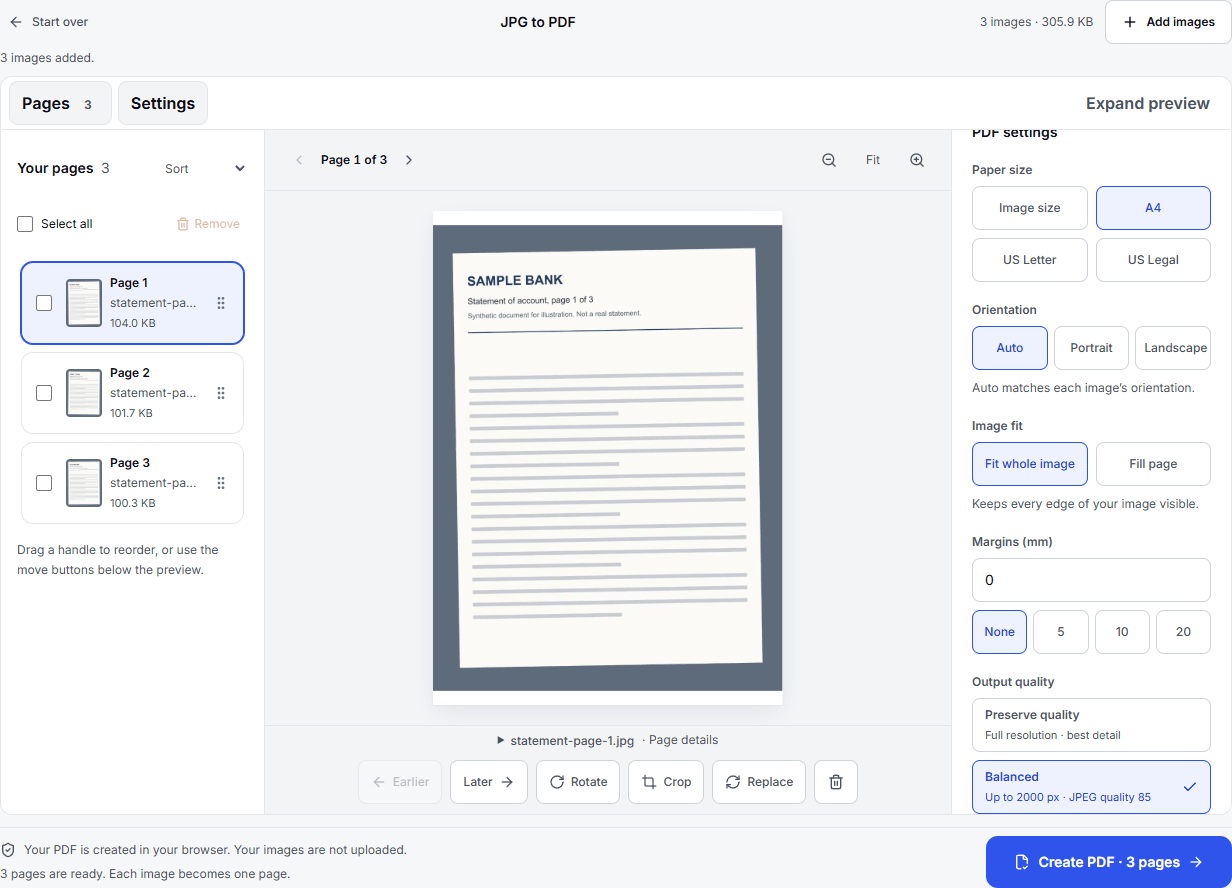Tick the checkbox for Page 2

point(44,393)
